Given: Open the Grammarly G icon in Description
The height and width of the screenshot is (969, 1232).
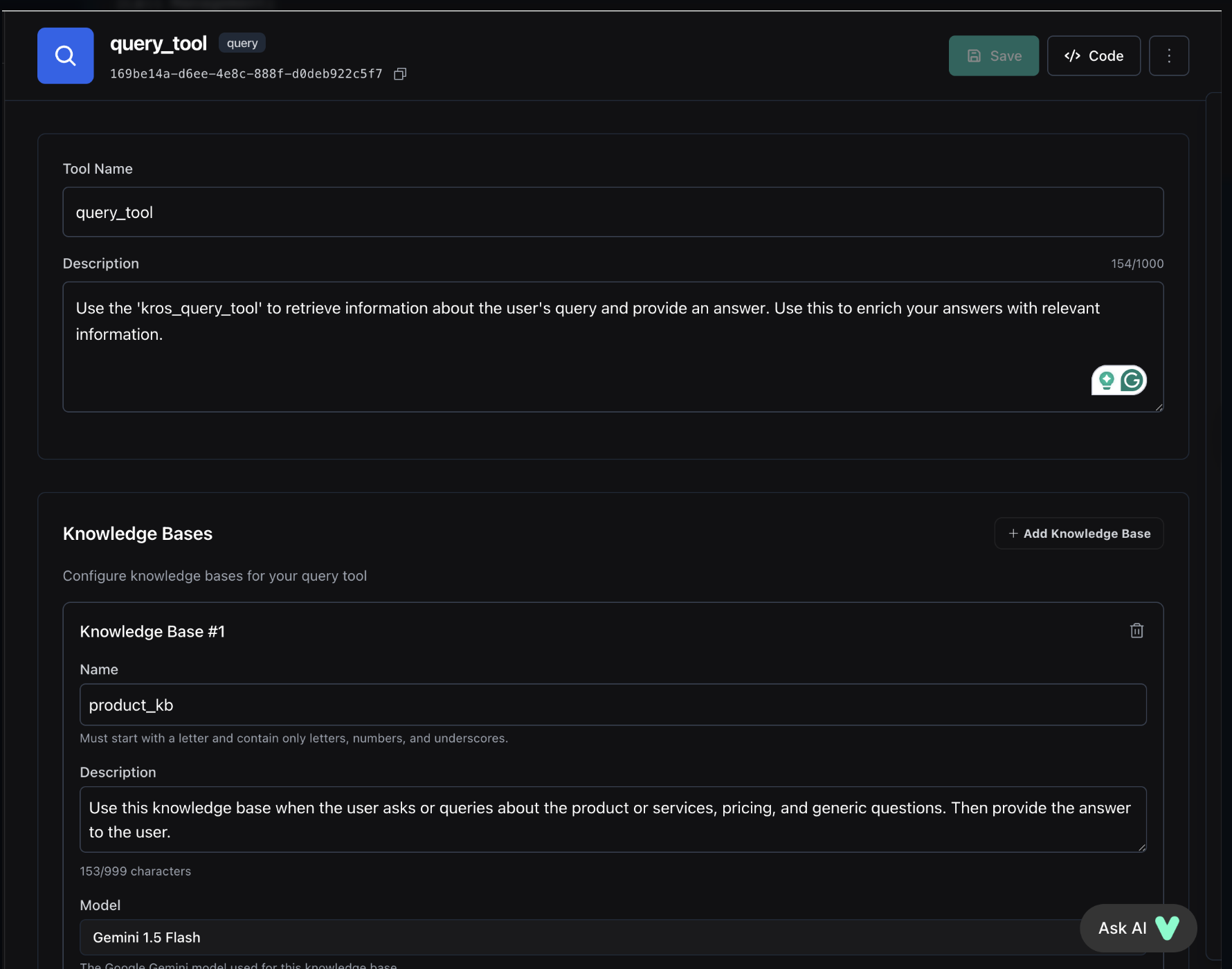Looking at the screenshot, I should tap(1132, 380).
